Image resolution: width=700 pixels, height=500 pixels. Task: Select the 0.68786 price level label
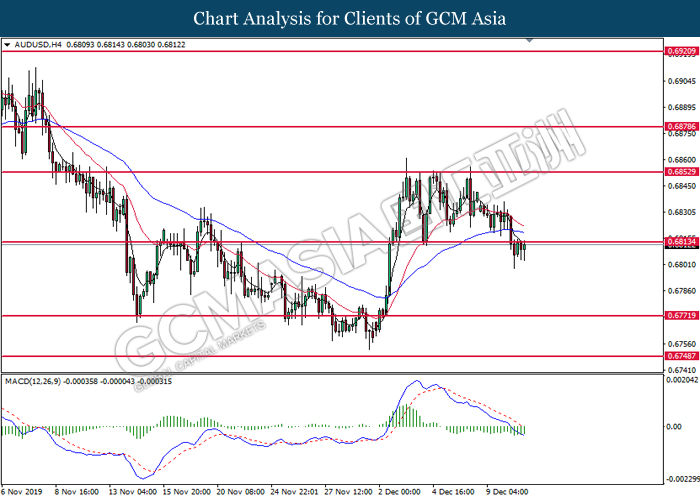pyautogui.click(x=682, y=126)
